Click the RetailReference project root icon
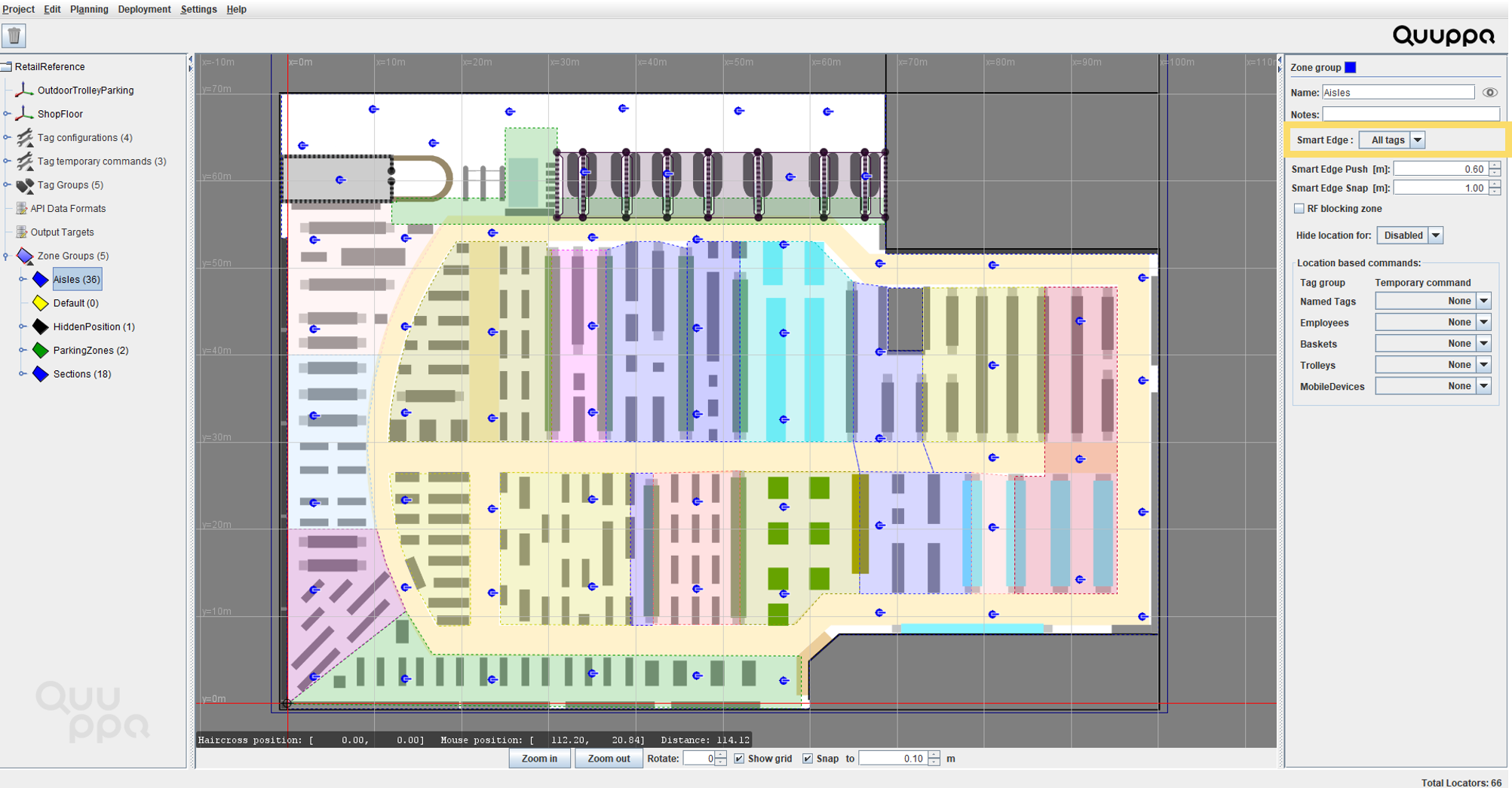Image resolution: width=1512 pixels, height=788 pixels. tap(6, 66)
